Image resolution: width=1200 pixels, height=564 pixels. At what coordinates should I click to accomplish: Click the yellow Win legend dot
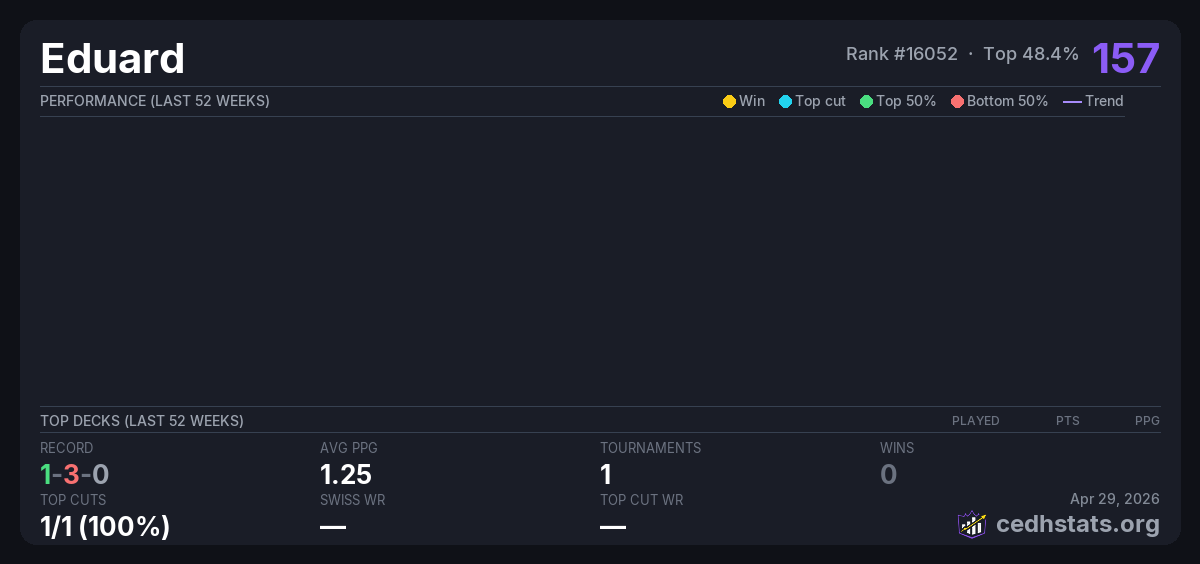pos(729,101)
